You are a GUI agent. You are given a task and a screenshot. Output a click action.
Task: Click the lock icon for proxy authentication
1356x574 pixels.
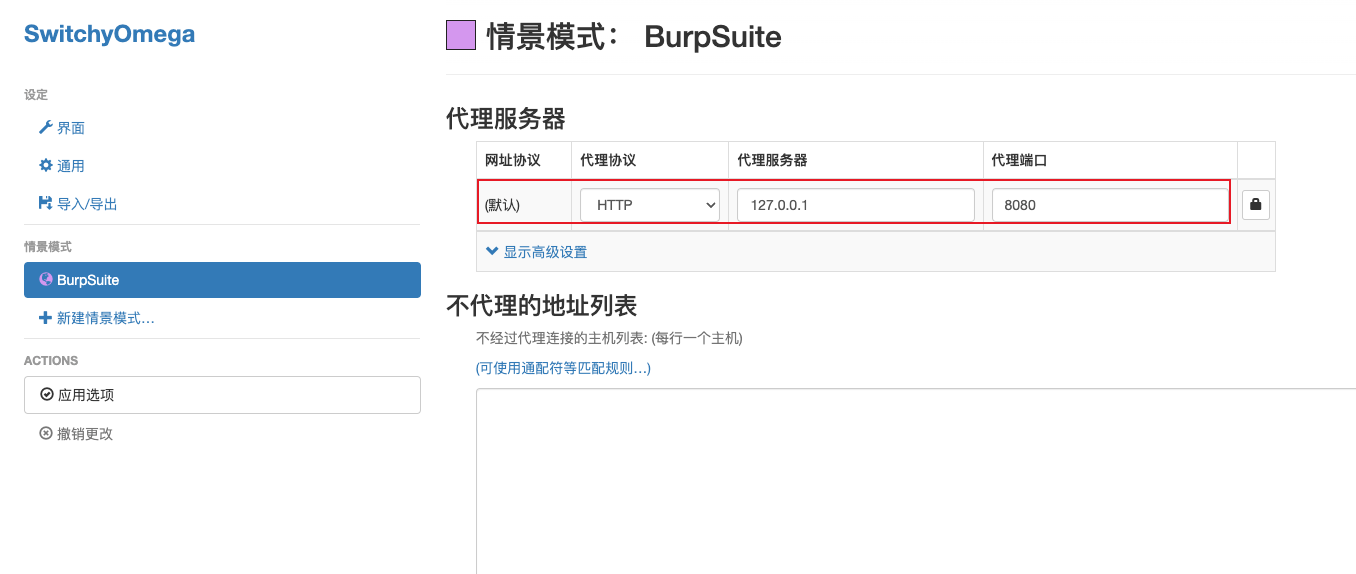click(x=1256, y=205)
